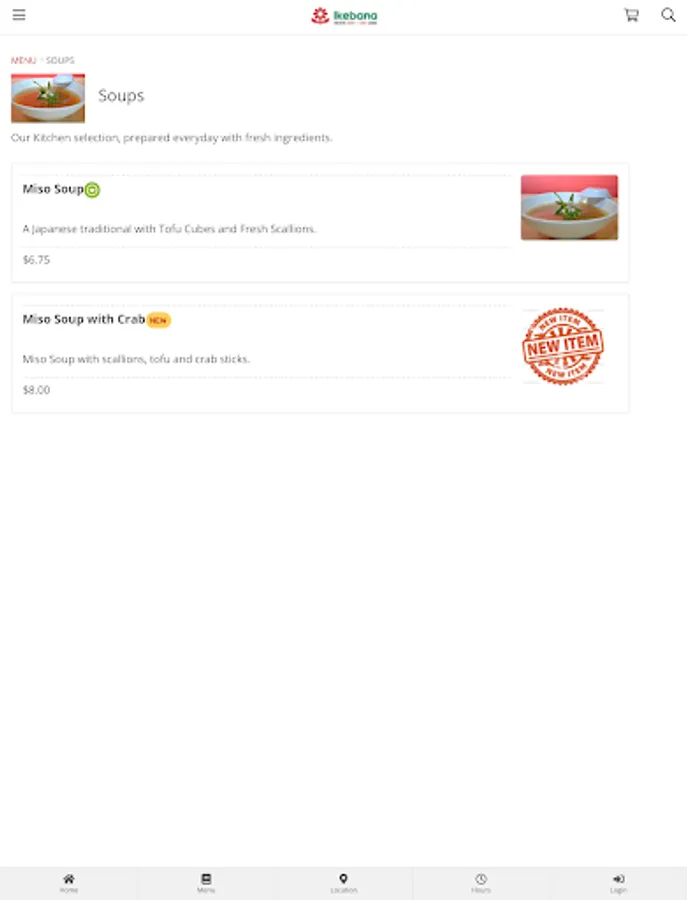Image resolution: width=687 pixels, height=900 pixels.
Task: Select Miso Soup with Crab title
Action: (84, 319)
